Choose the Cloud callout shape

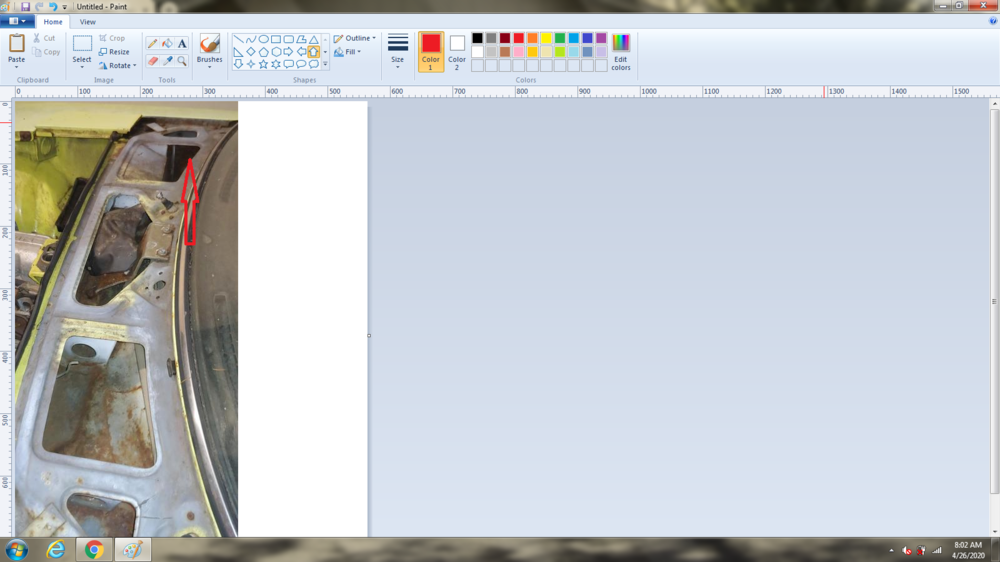(x=314, y=64)
